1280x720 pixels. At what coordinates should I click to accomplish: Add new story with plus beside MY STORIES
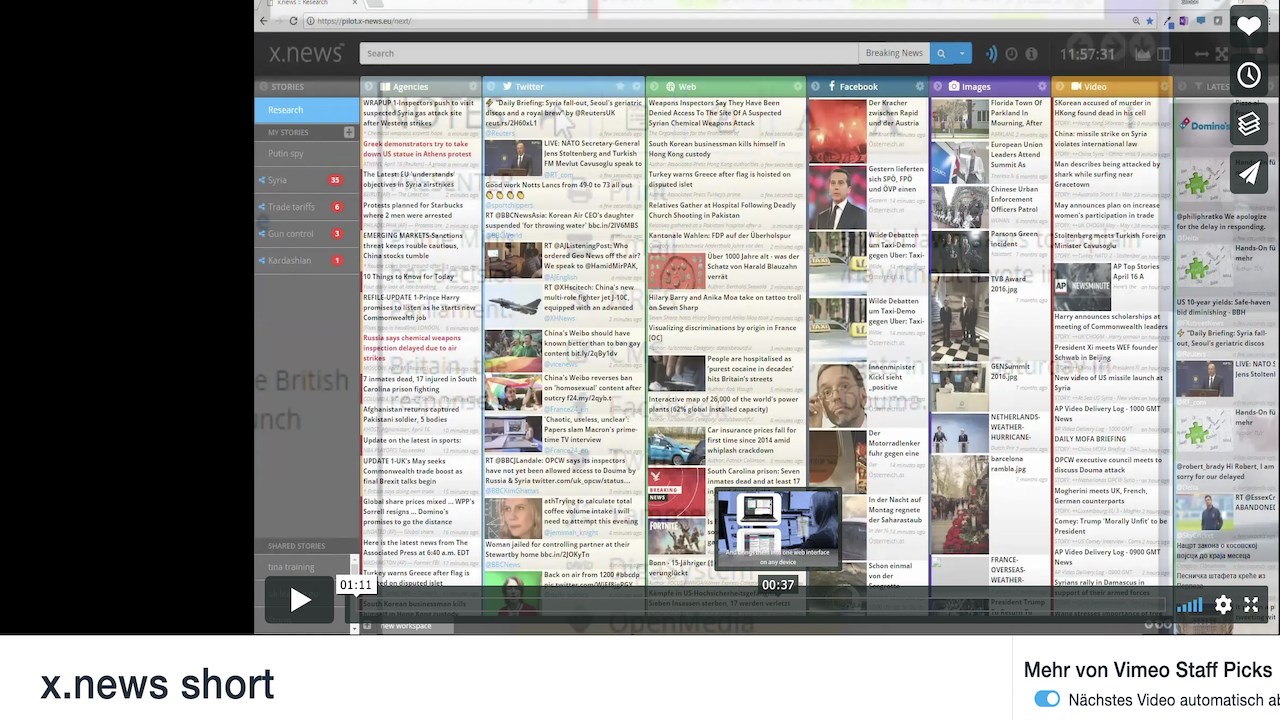pyautogui.click(x=349, y=132)
